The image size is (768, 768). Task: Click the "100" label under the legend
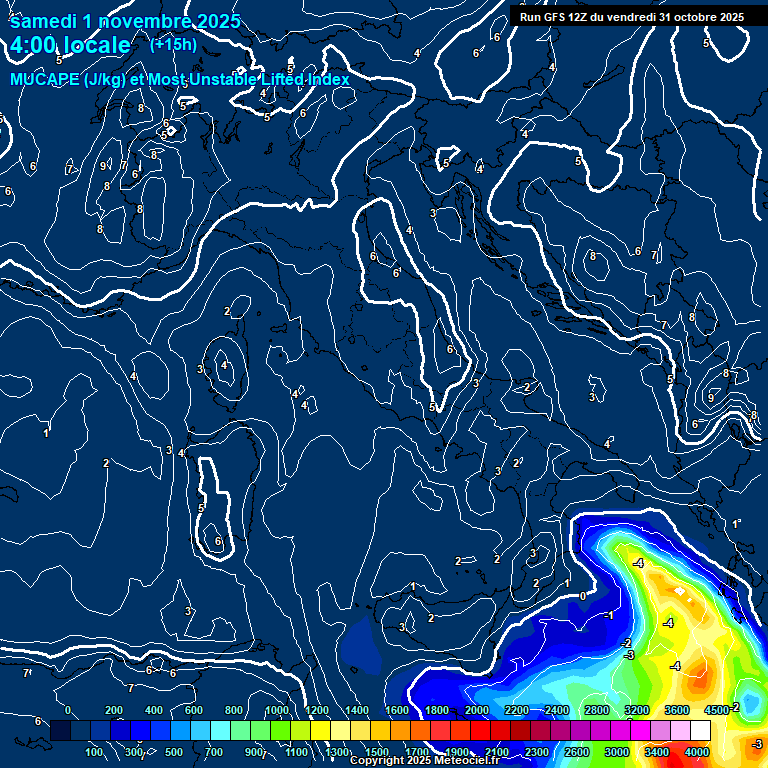(95, 752)
